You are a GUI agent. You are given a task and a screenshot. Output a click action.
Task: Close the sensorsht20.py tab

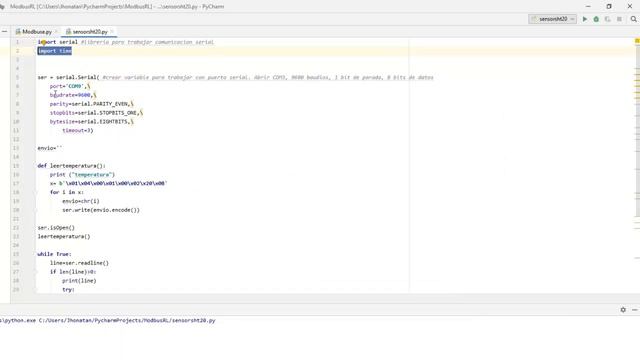tap(112, 31)
